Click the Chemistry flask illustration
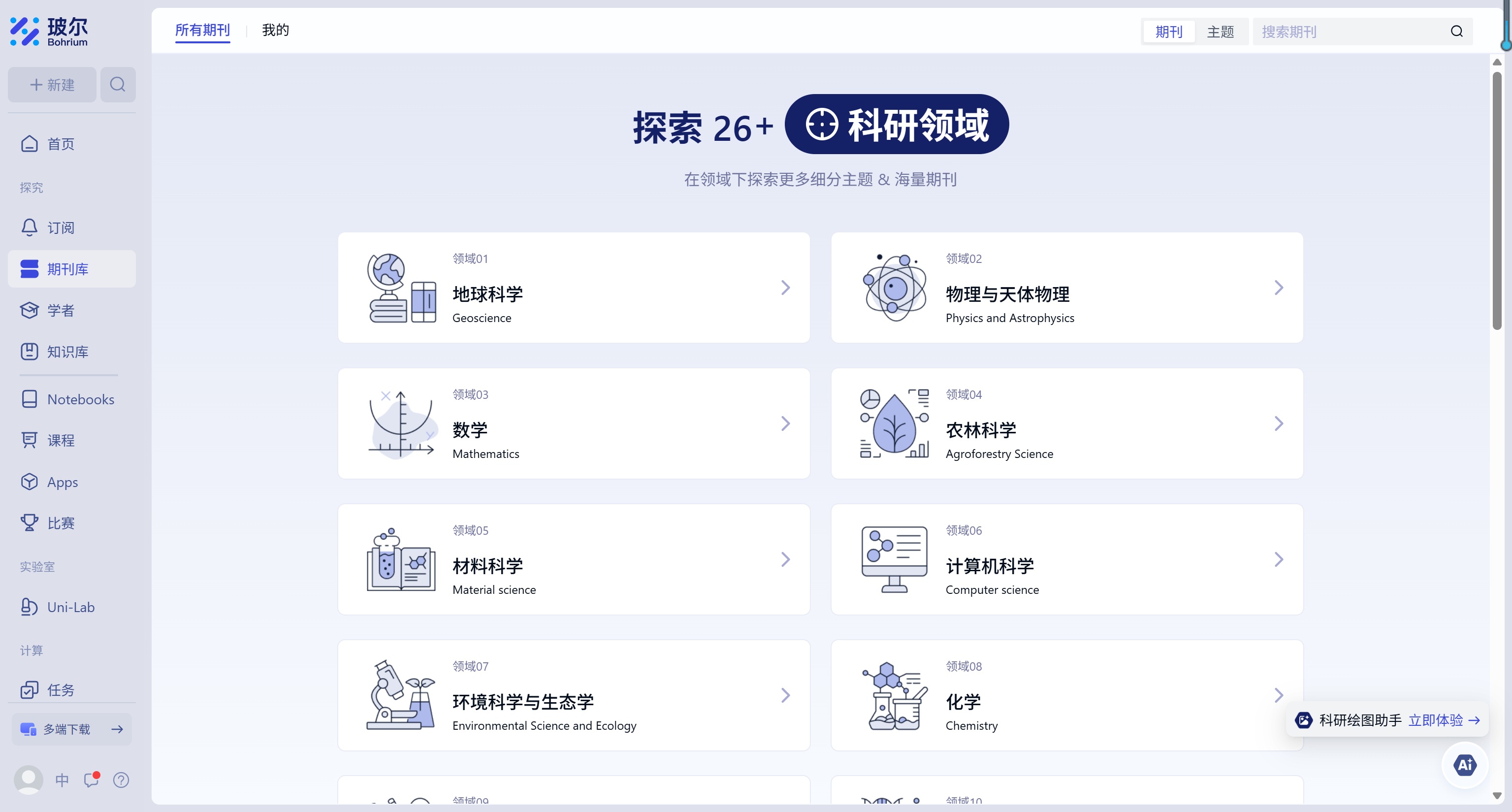 pyautogui.click(x=895, y=696)
